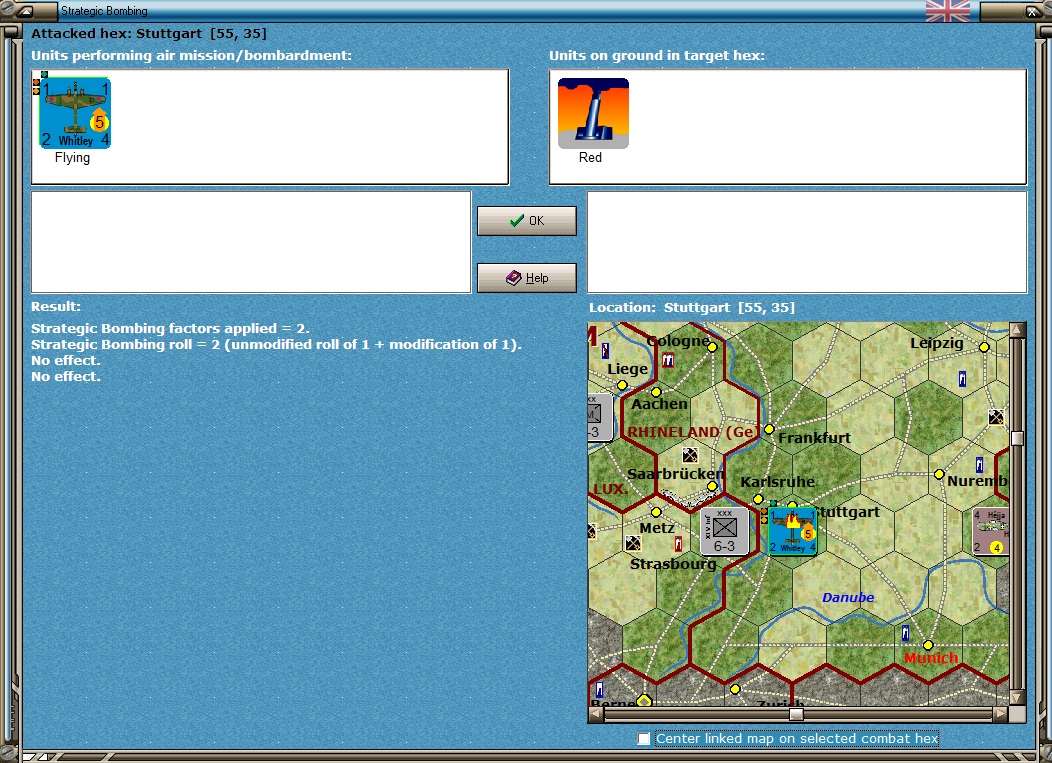The height and width of the screenshot is (763, 1052).
Task: Click the Munich city dot on the map
Action: click(x=928, y=645)
